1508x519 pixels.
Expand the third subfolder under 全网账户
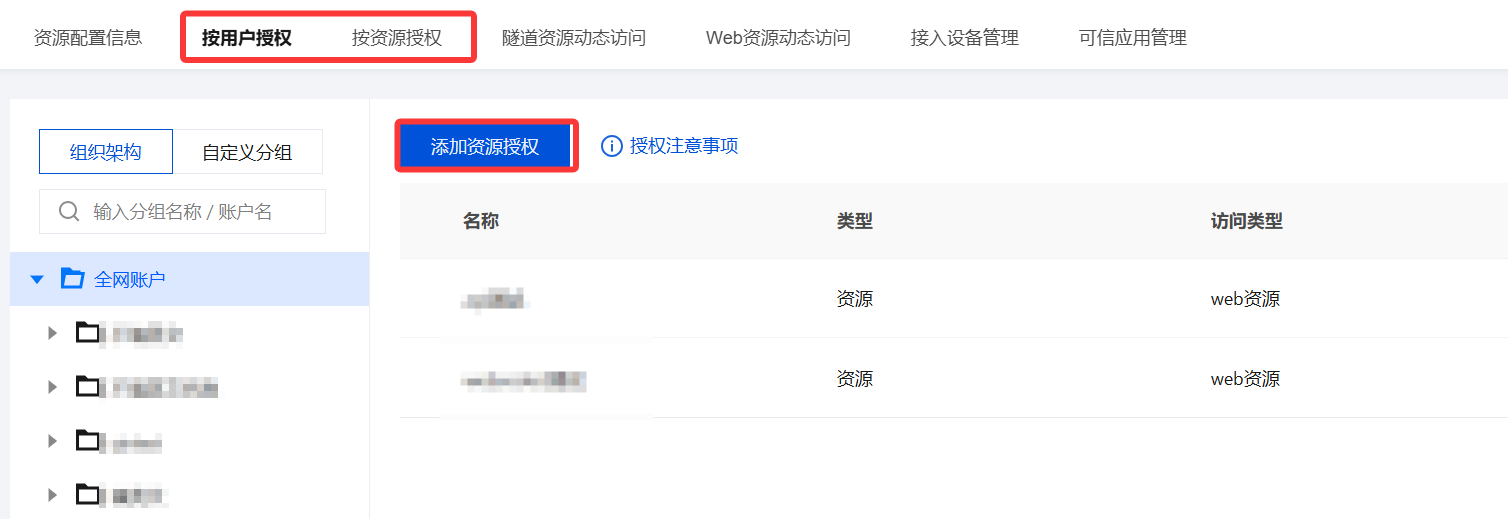(x=53, y=441)
